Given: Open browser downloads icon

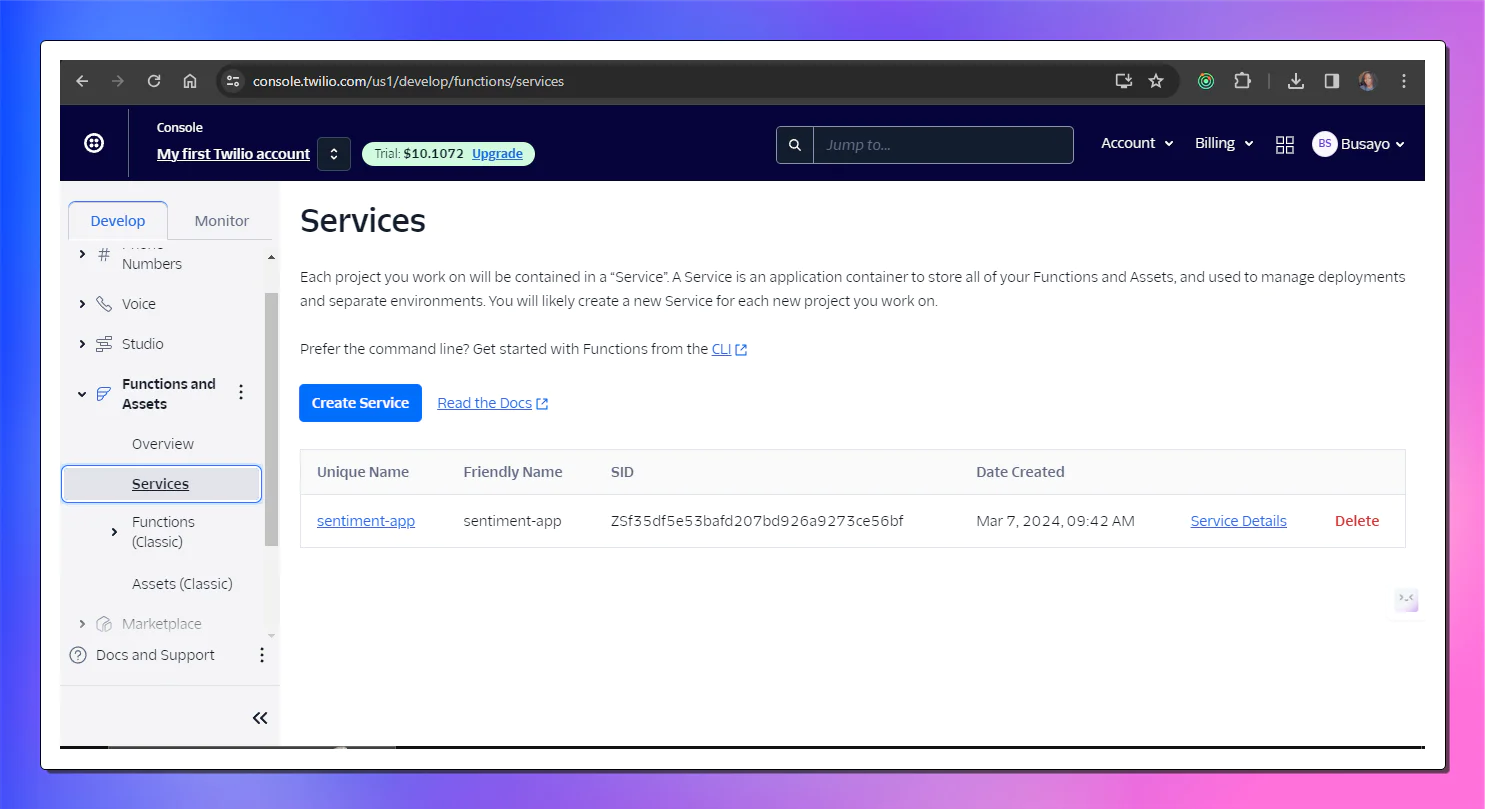Looking at the screenshot, I should tap(1295, 81).
